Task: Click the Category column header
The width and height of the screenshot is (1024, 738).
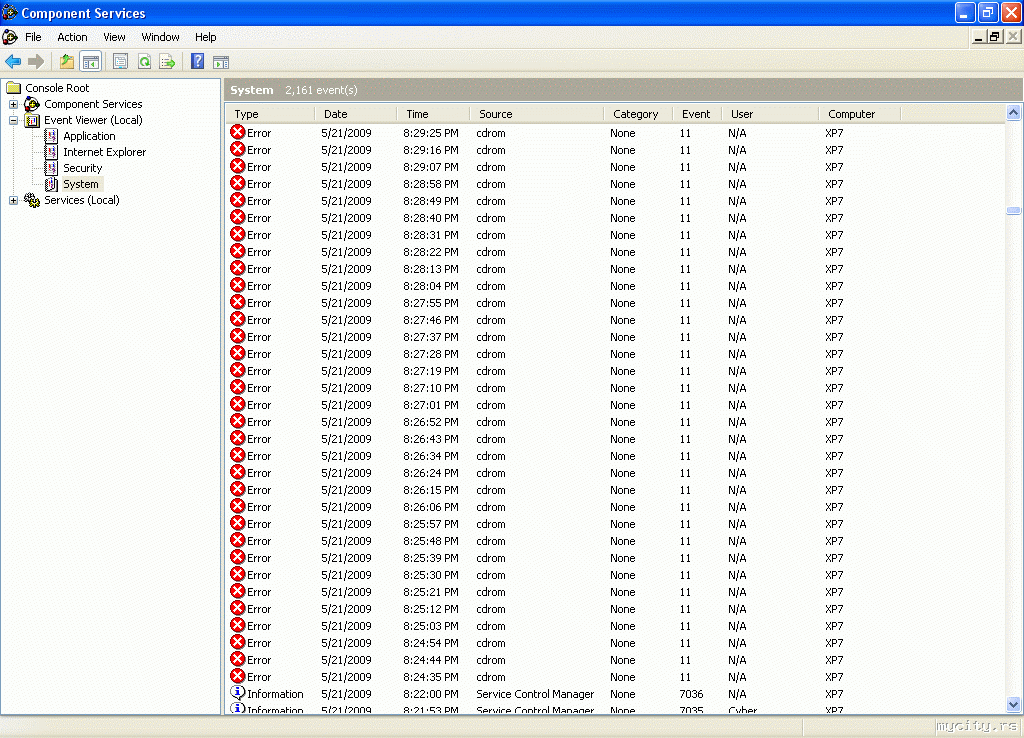Action: (x=638, y=114)
